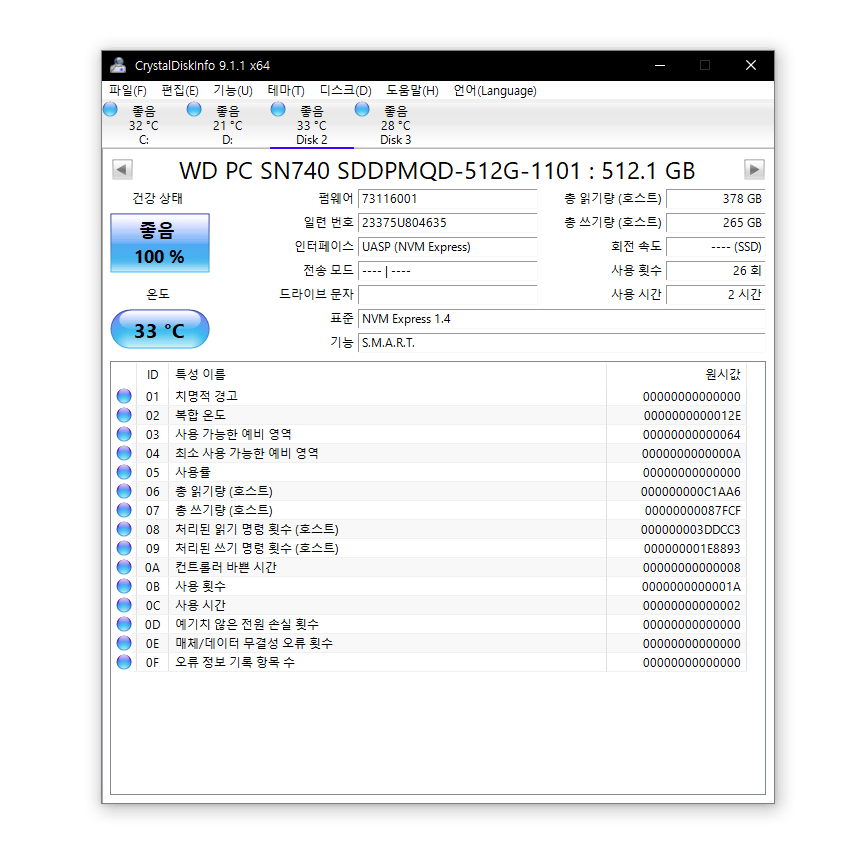Click raw value 0000000000012E
The height and width of the screenshot is (860, 860).
692,416
